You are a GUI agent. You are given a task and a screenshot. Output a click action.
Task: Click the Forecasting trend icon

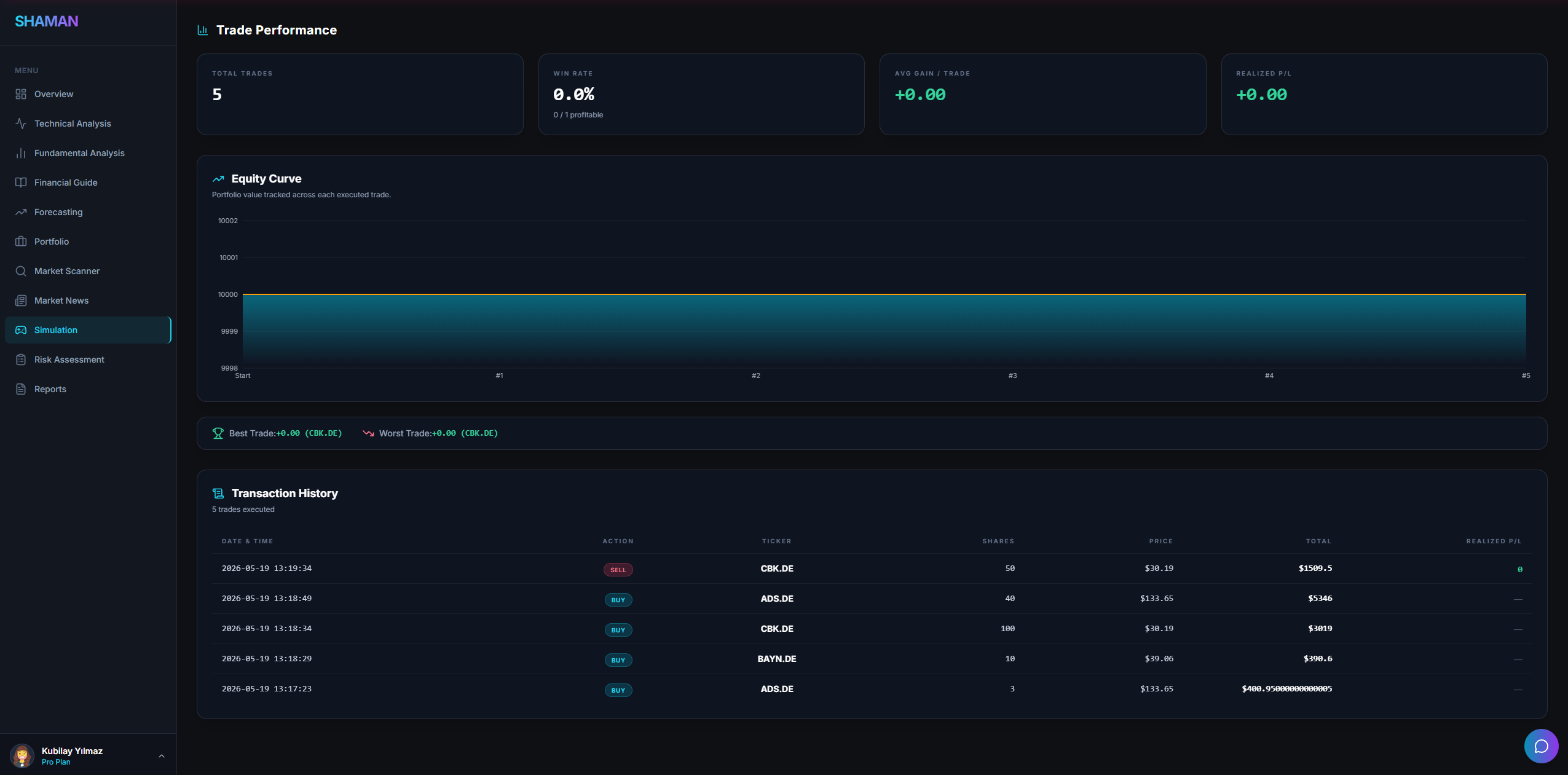click(x=21, y=212)
